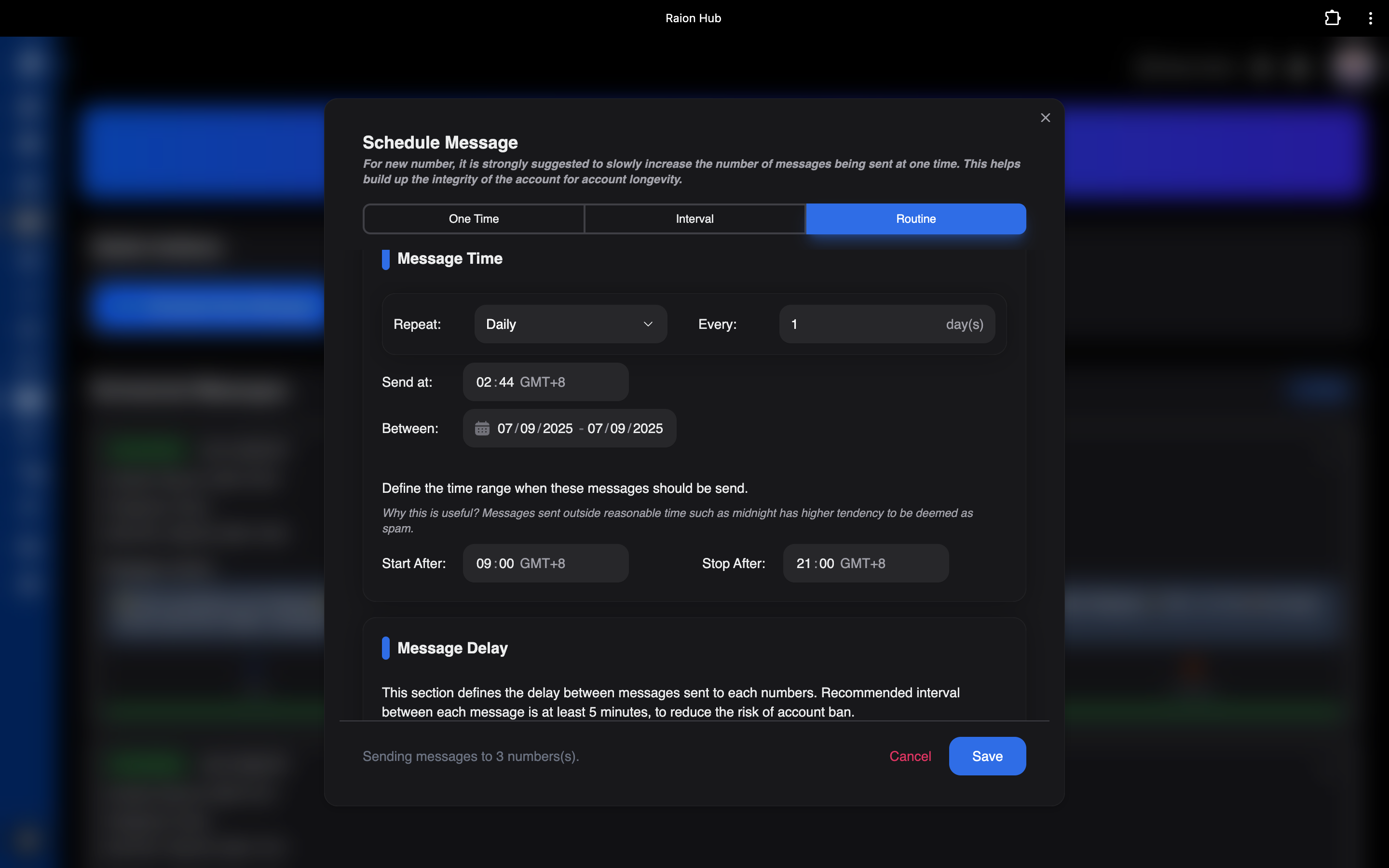The height and width of the screenshot is (868, 1389).
Task: Open the Between date range picker
Action: click(x=570, y=428)
